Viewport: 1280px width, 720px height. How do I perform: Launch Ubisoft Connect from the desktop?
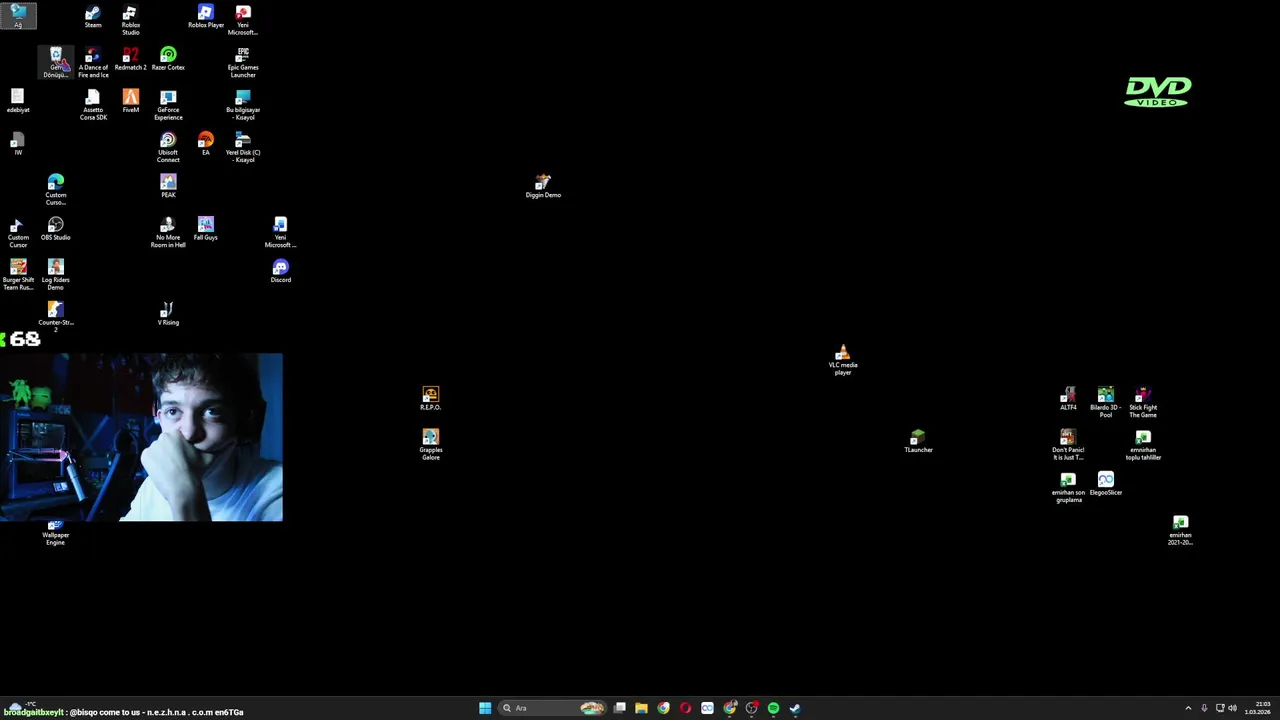click(x=168, y=148)
